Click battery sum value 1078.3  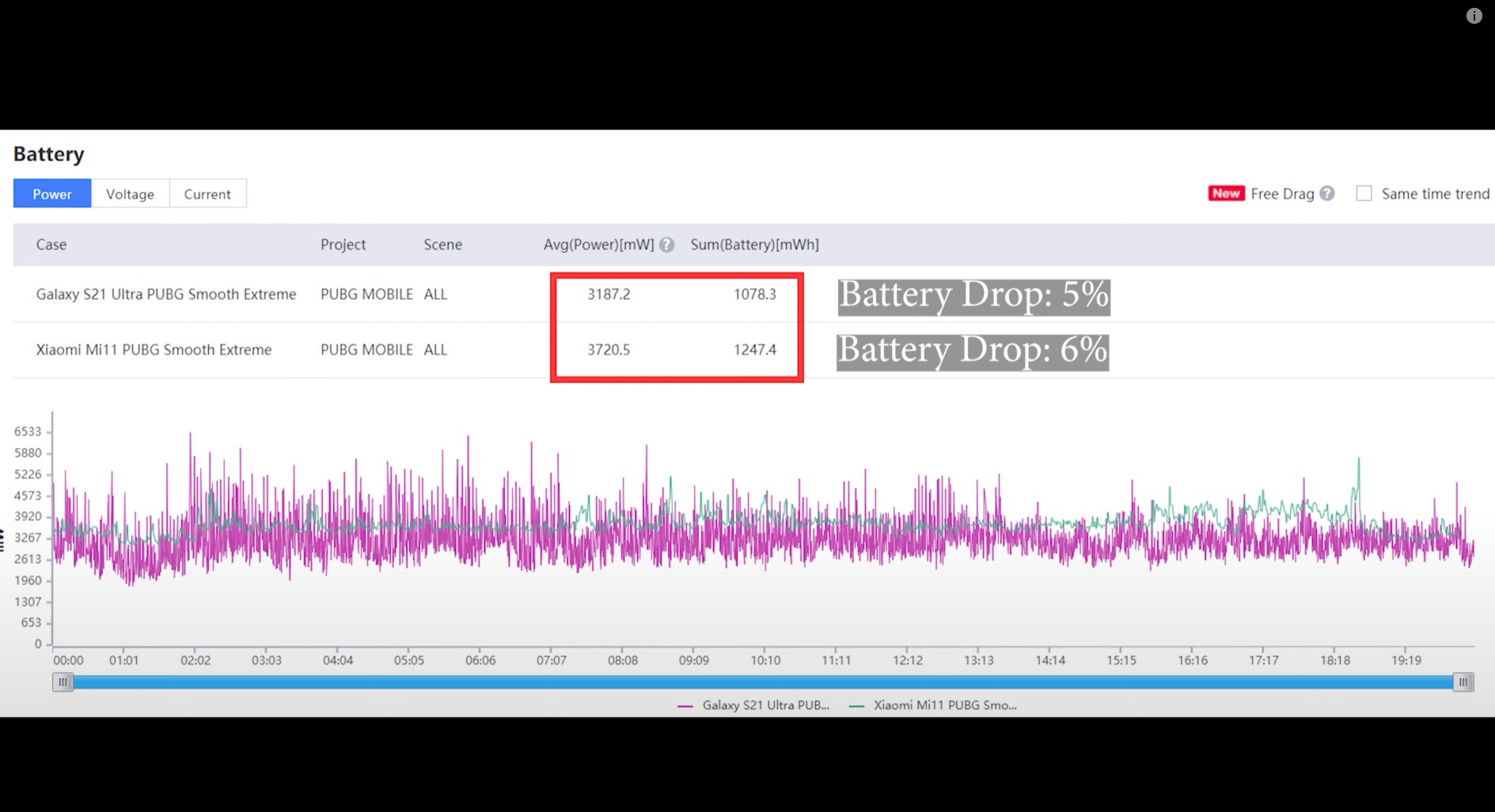(x=755, y=294)
